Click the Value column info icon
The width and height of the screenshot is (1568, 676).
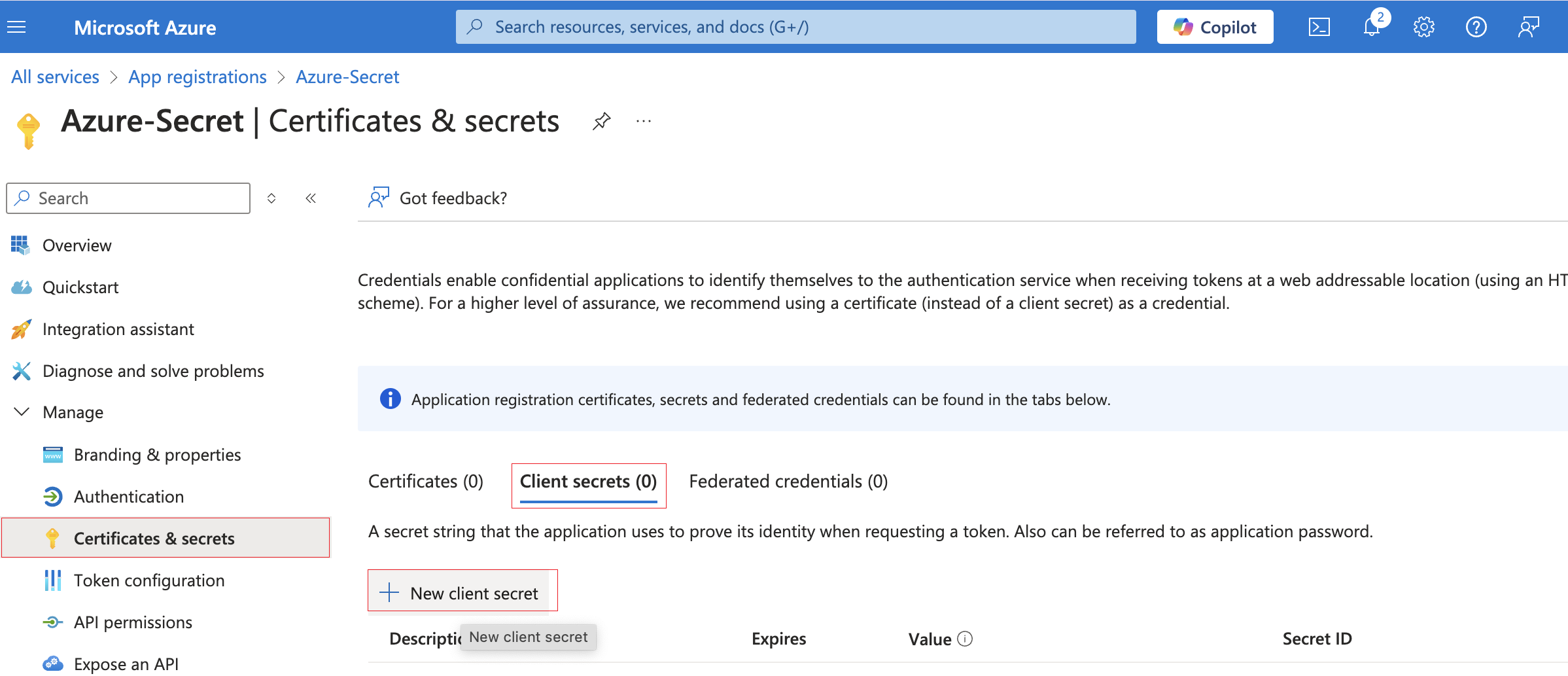pos(965,639)
